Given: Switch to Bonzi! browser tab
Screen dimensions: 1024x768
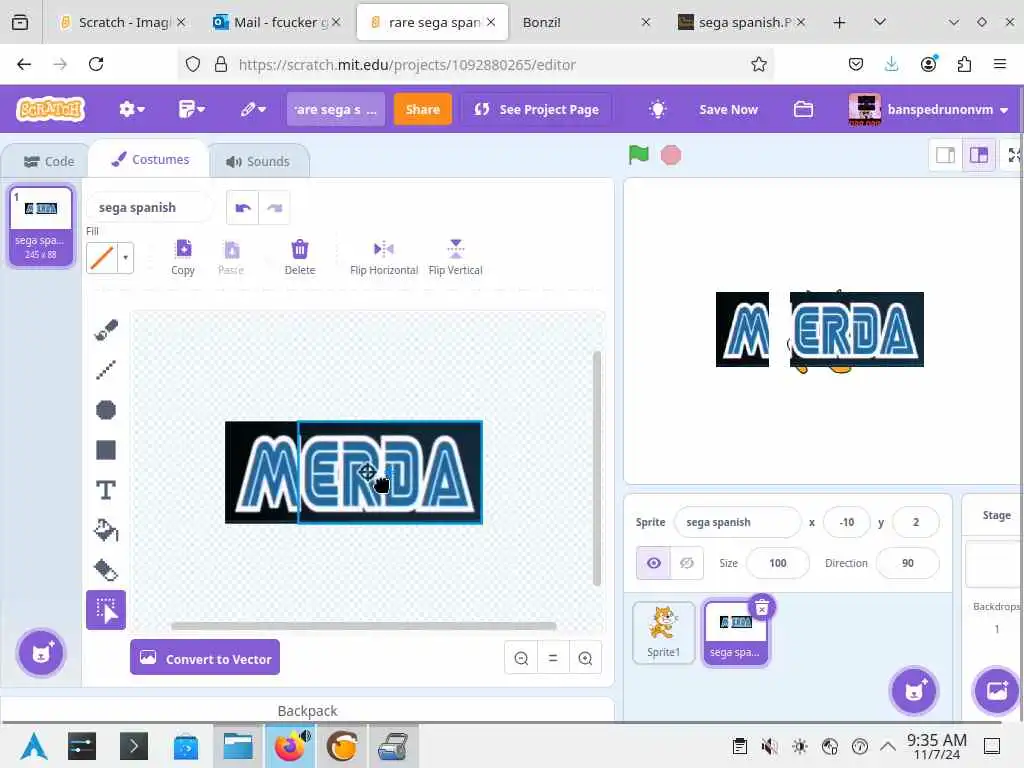Looking at the screenshot, I should pyautogui.click(x=586, y=22).
